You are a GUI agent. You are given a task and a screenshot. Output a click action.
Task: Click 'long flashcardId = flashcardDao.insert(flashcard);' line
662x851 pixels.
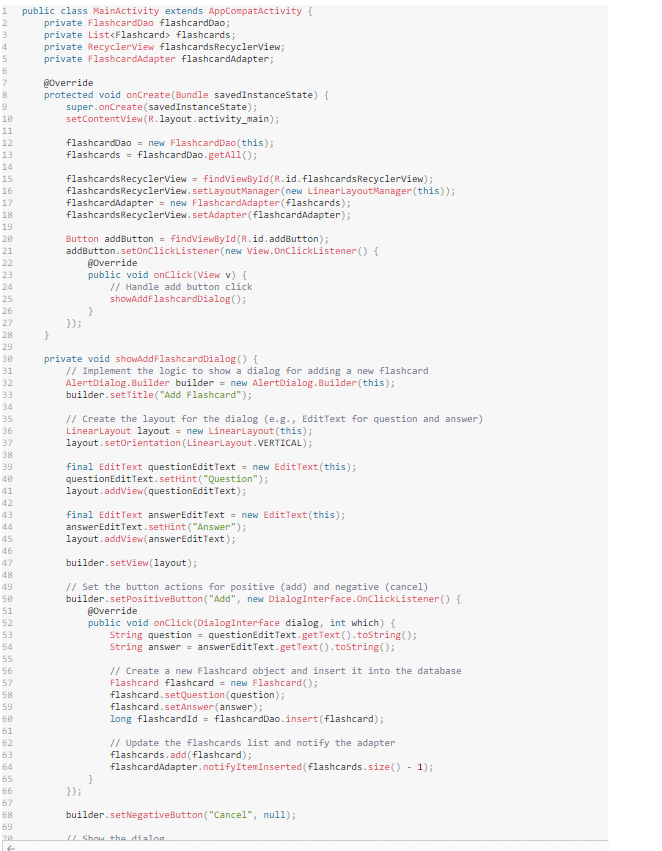(x=247, y=719)
